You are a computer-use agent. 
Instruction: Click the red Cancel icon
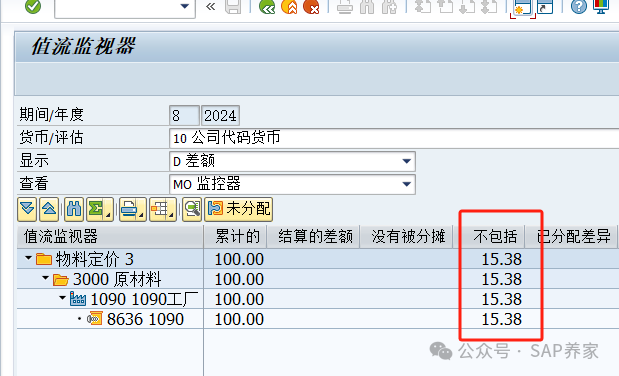tap(311, 6)
